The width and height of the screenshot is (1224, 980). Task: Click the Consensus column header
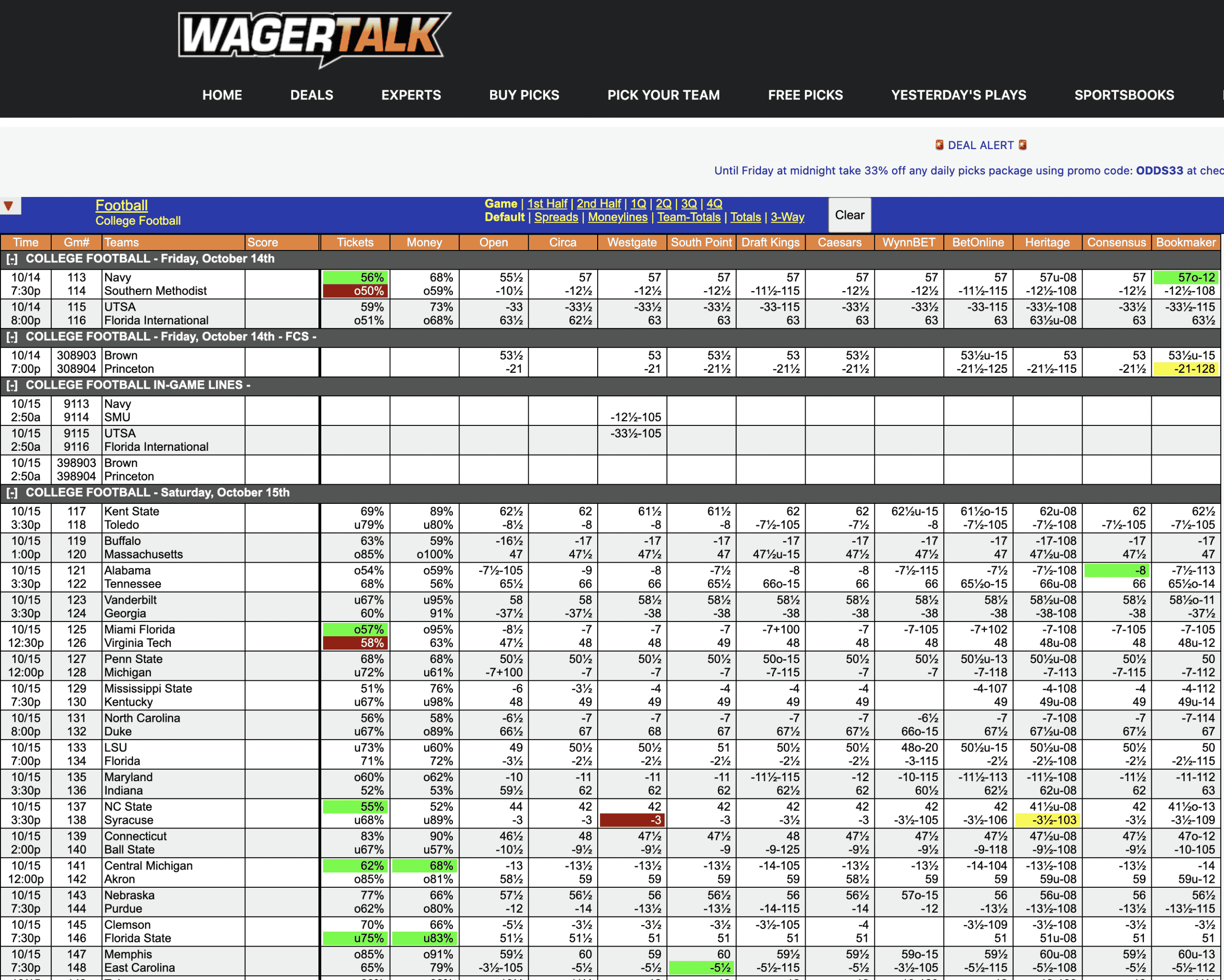tap(1117, 242)
